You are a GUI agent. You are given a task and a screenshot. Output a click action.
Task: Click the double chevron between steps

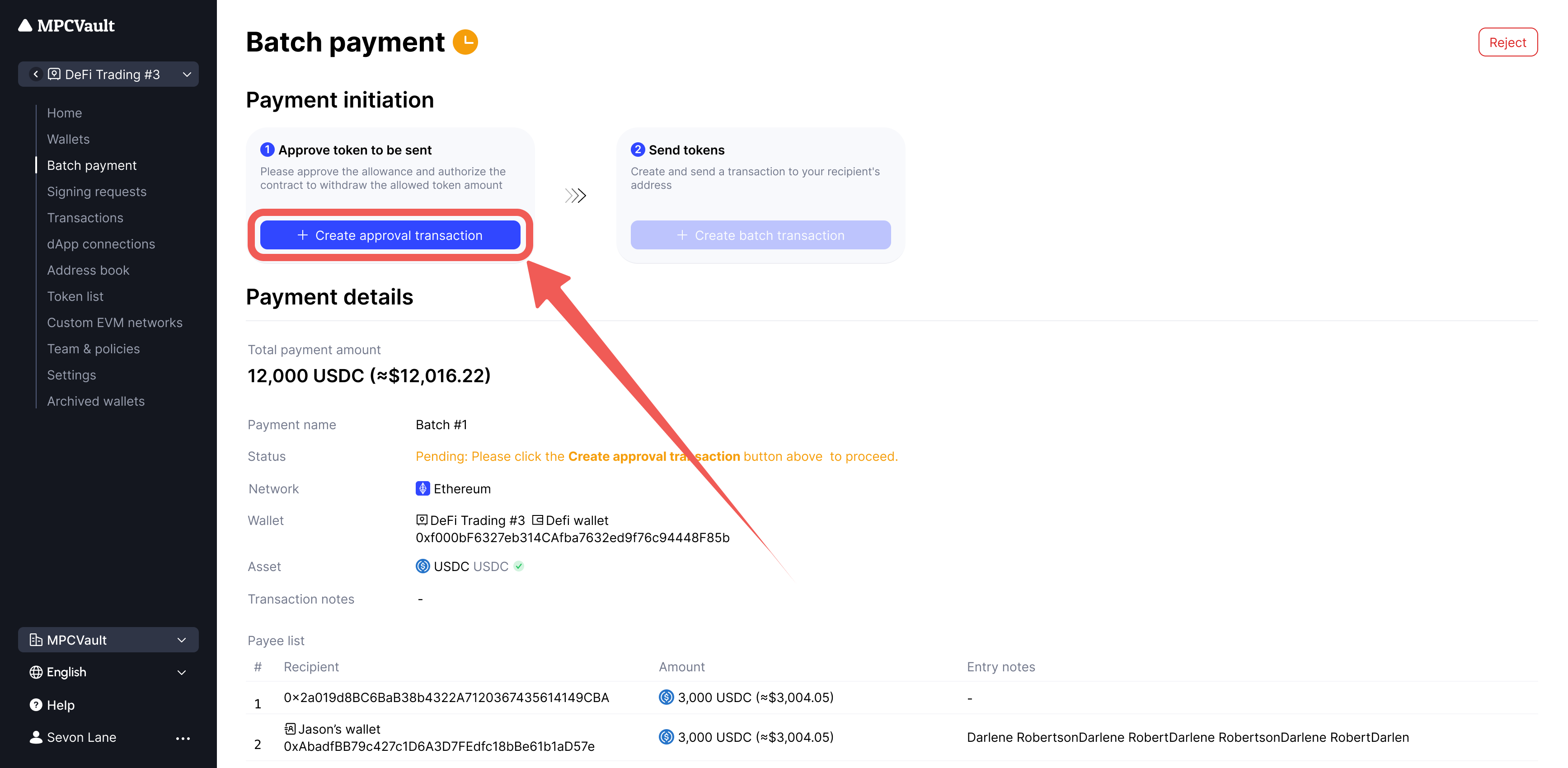(575, 195)
